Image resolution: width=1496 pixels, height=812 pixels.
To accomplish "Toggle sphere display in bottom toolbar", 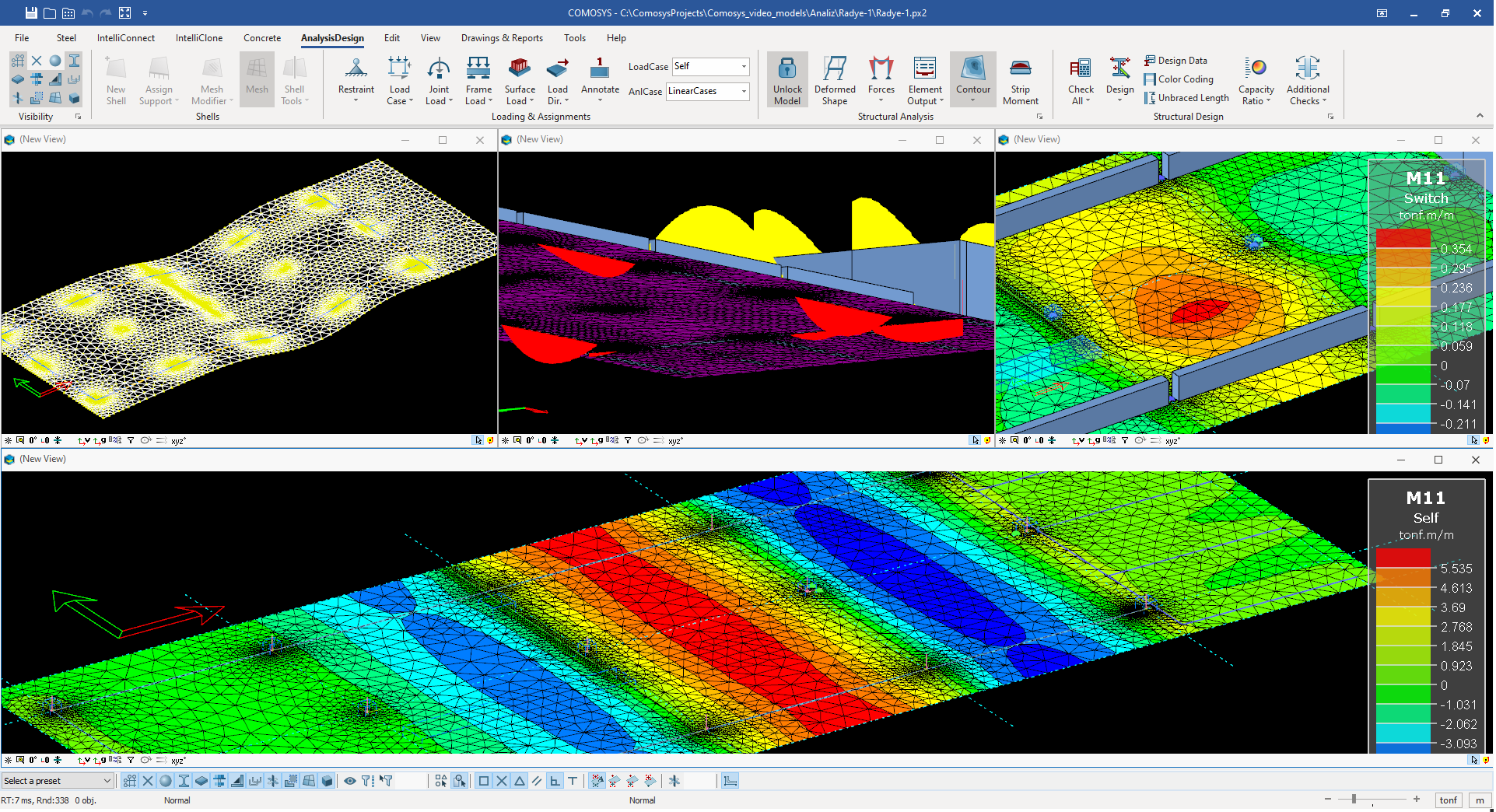I will (166, 782).
